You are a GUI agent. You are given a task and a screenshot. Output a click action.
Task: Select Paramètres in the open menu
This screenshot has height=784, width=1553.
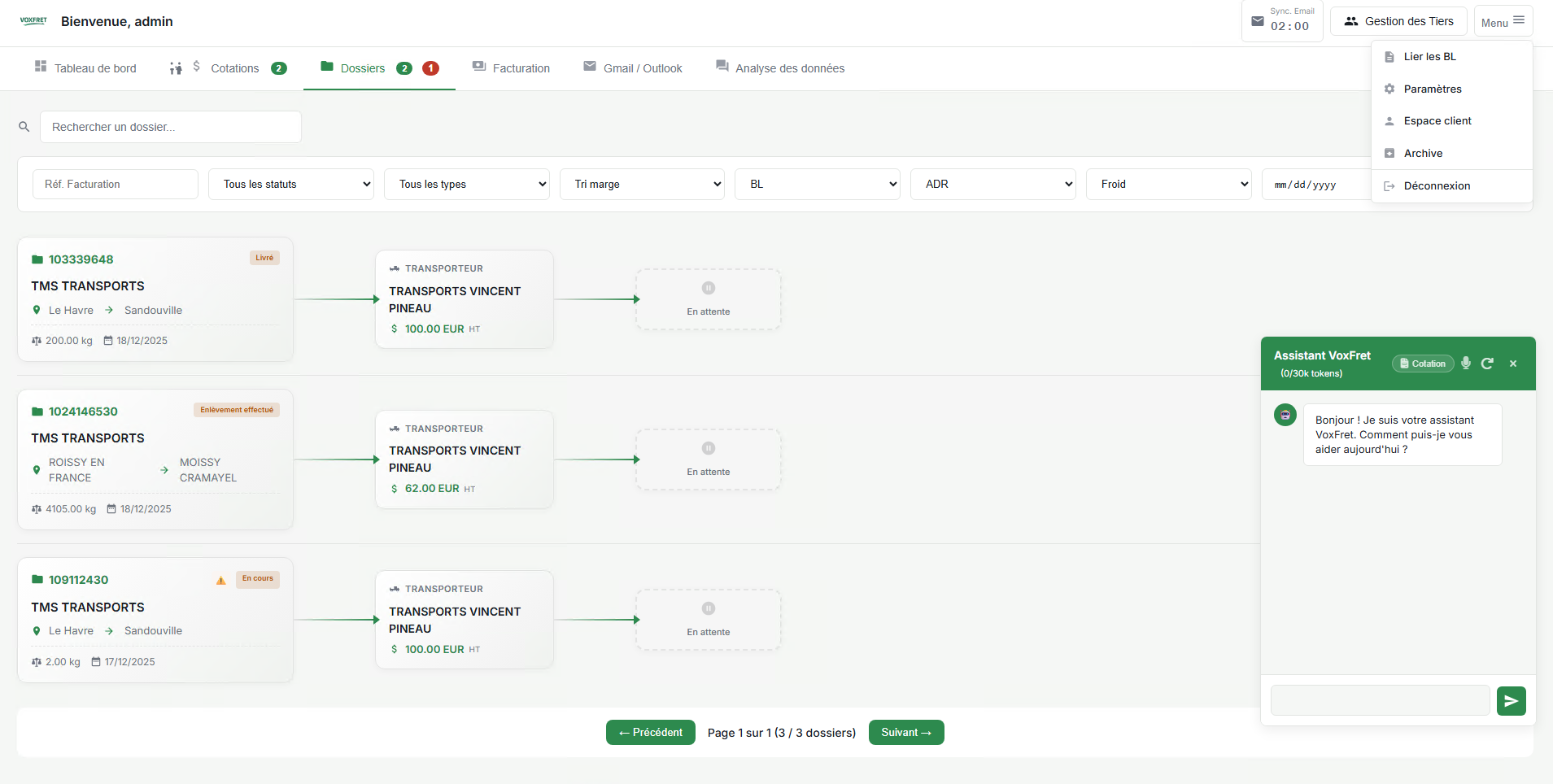pyautogui.click(x=1432, y=89)
